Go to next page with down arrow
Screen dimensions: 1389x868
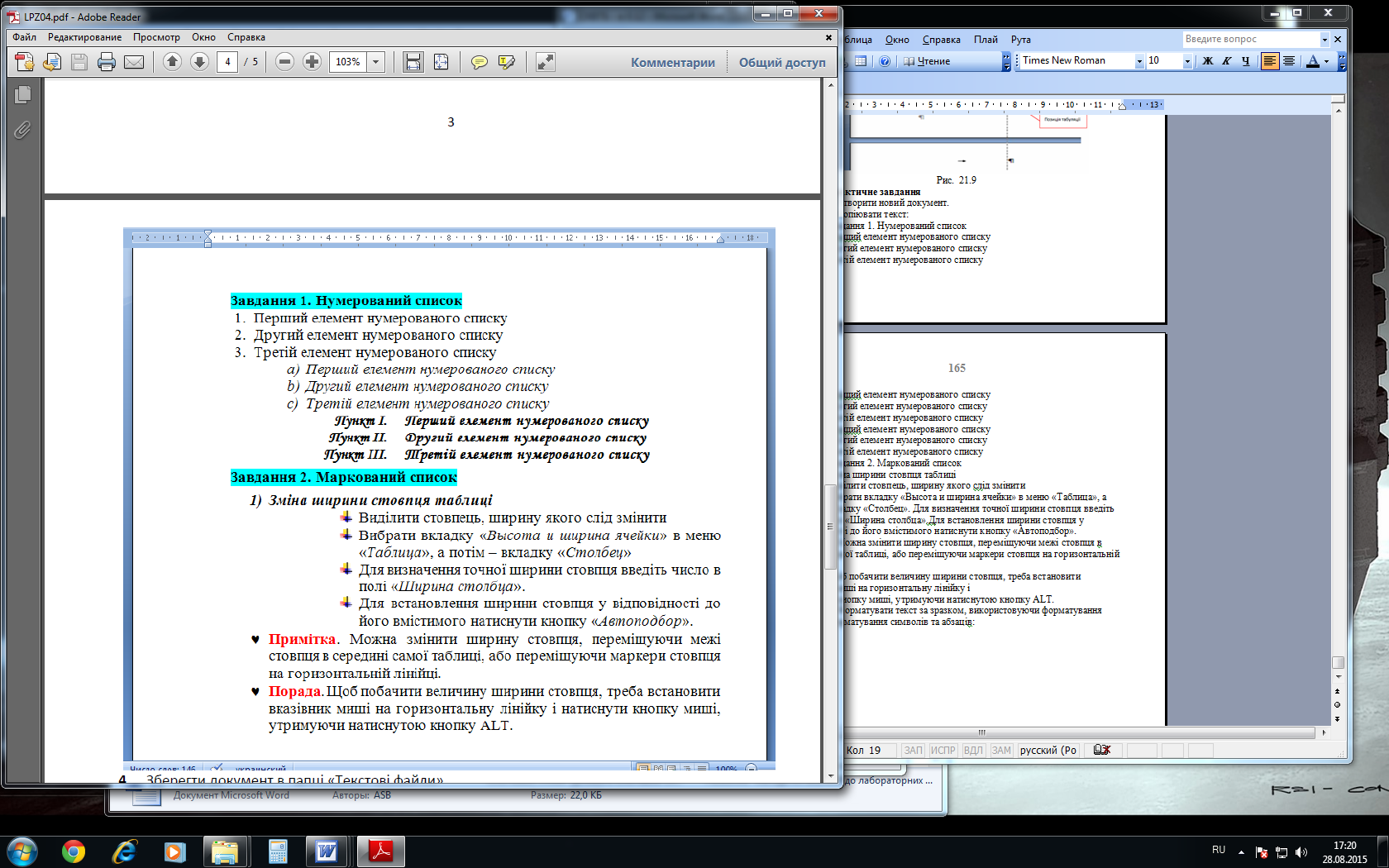[x=199, y=62]
